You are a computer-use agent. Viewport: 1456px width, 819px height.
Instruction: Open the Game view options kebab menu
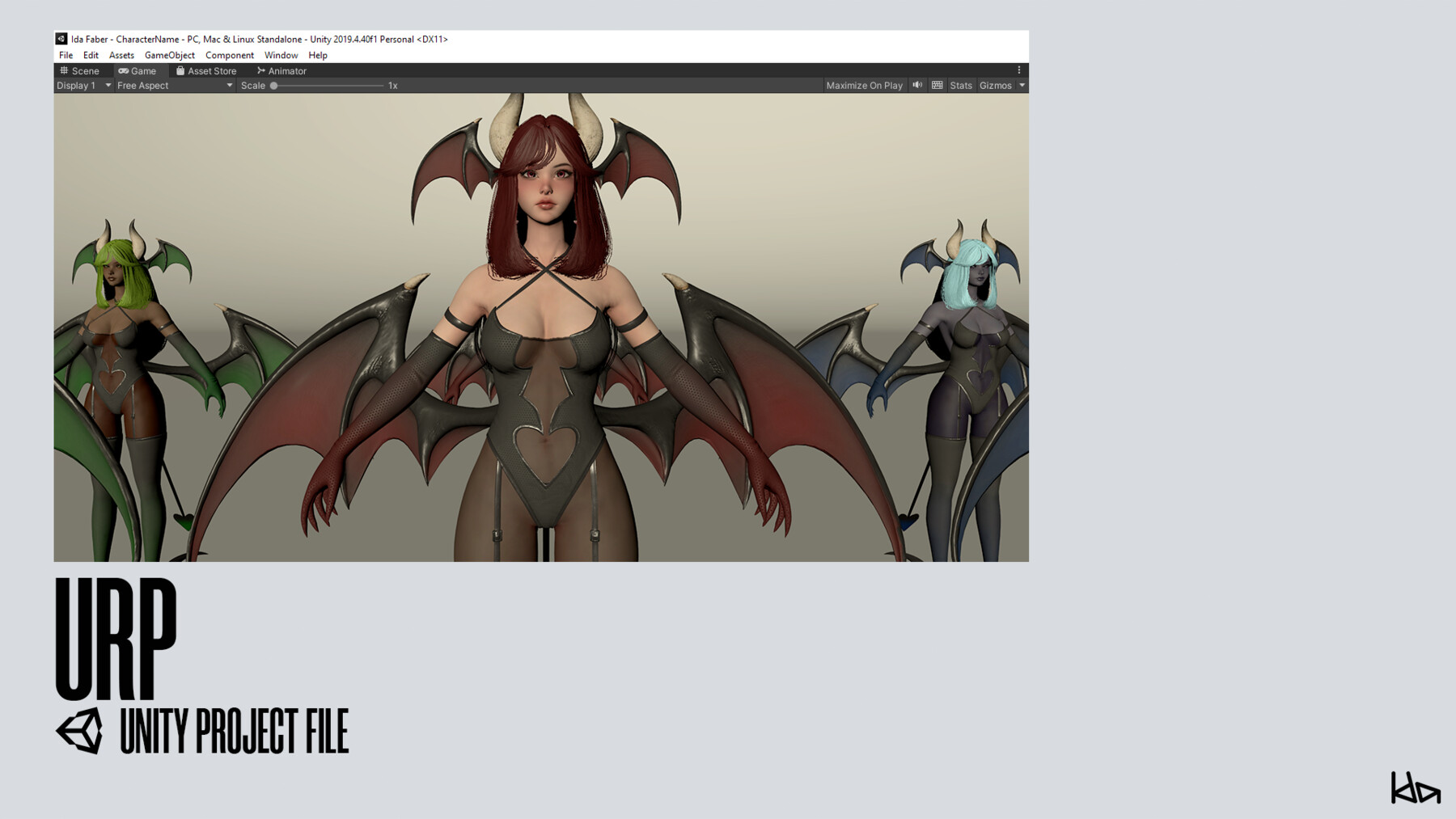[1019, 70]
